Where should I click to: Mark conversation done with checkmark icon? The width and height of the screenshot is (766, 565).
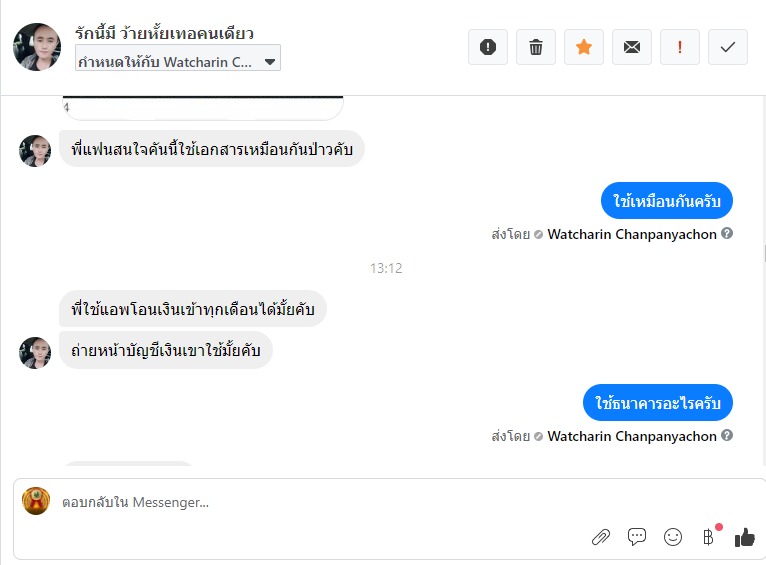(728, 47)
